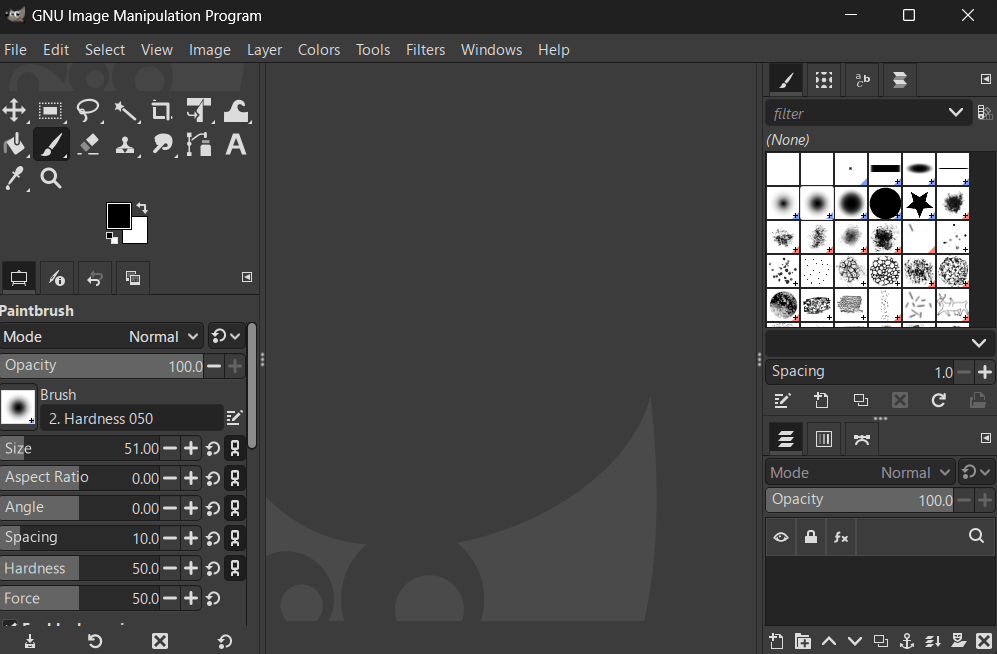The image size is (997, 654).
Task: Swap foreground and background colors
Action: pos(142,208)
